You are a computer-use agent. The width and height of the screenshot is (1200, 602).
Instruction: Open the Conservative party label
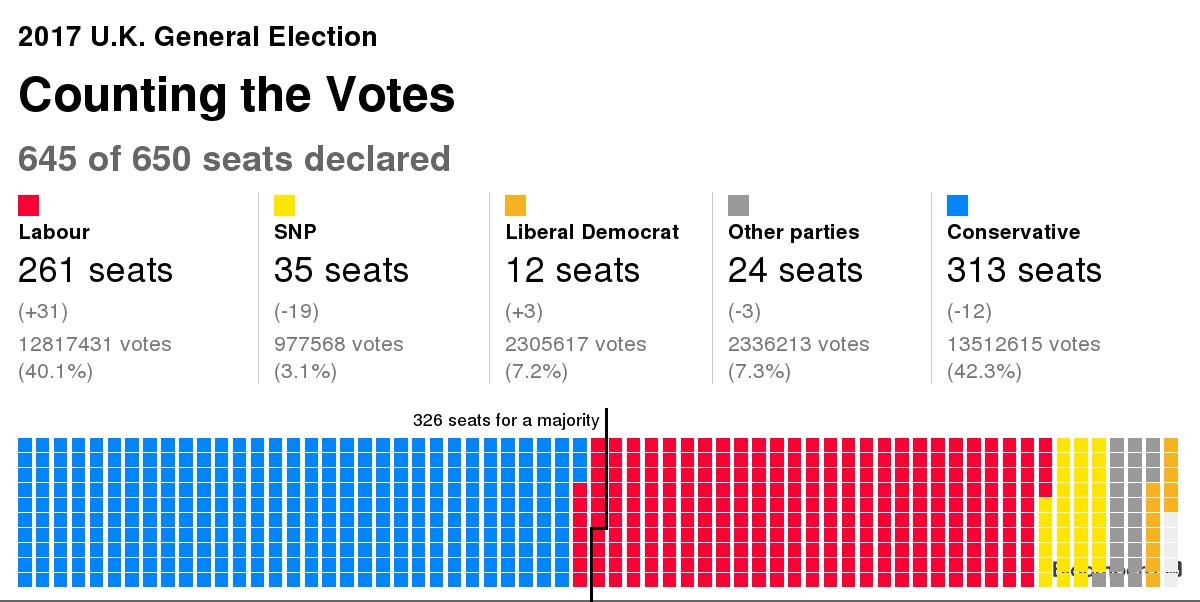pos(1013,232)
